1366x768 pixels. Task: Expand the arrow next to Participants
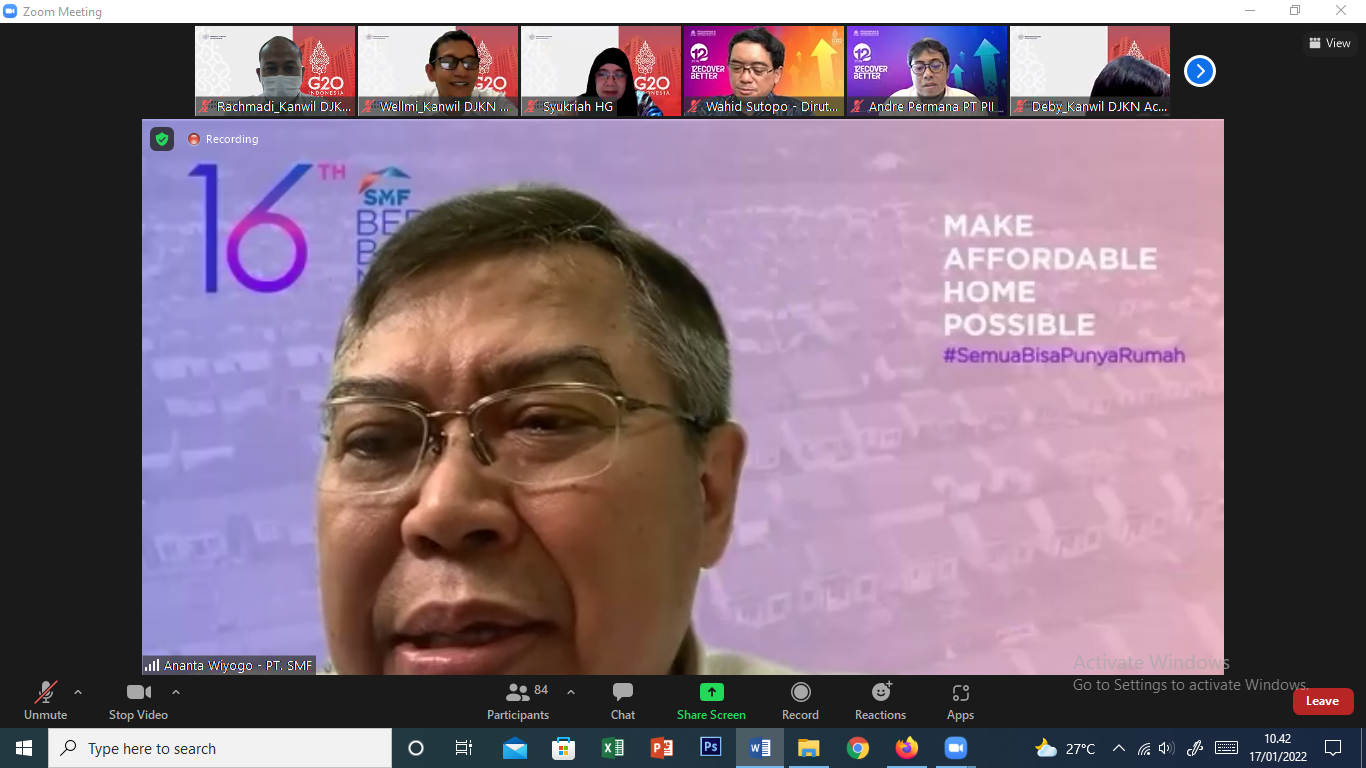(571, 692)
